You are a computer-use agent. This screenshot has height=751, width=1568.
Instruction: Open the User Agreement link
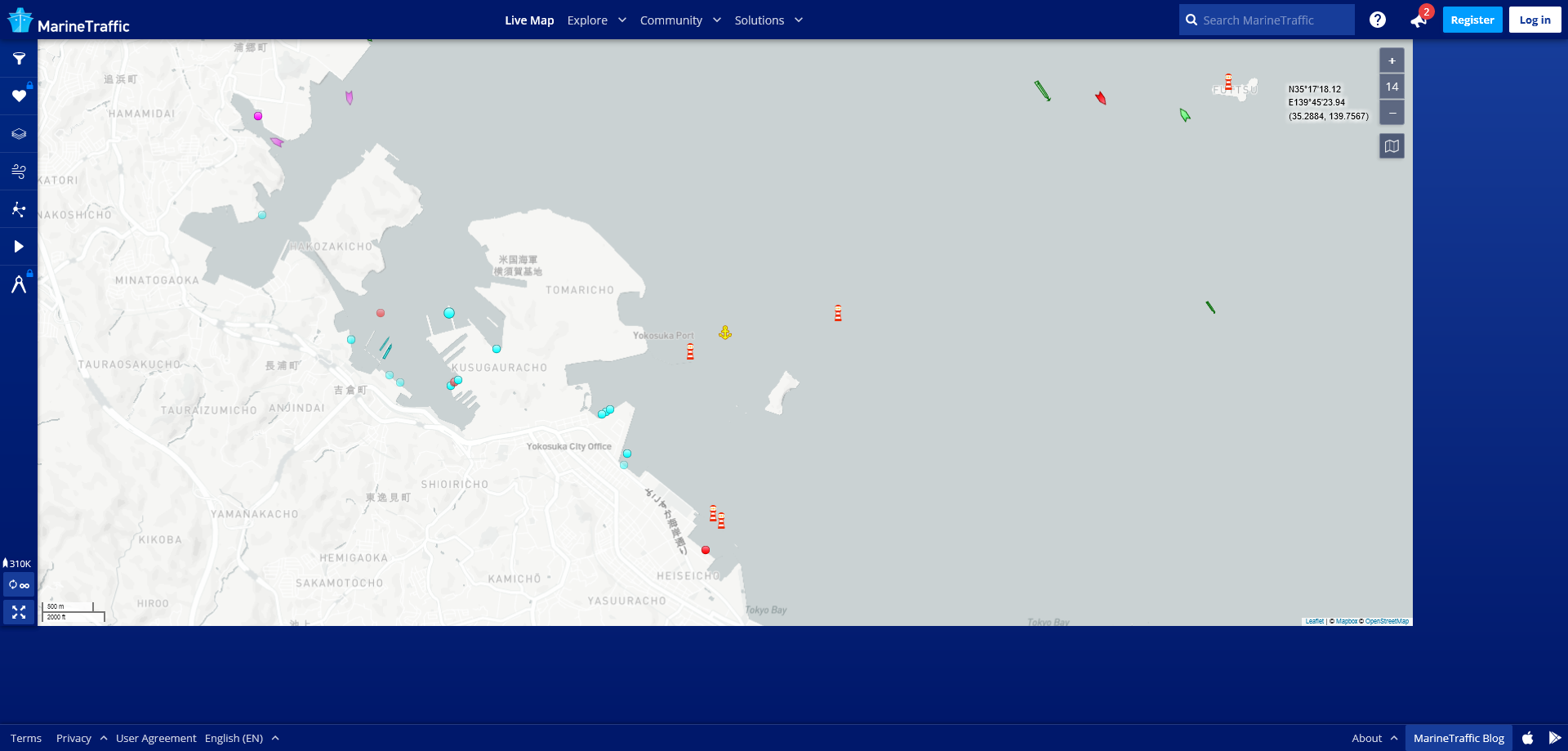156,738
